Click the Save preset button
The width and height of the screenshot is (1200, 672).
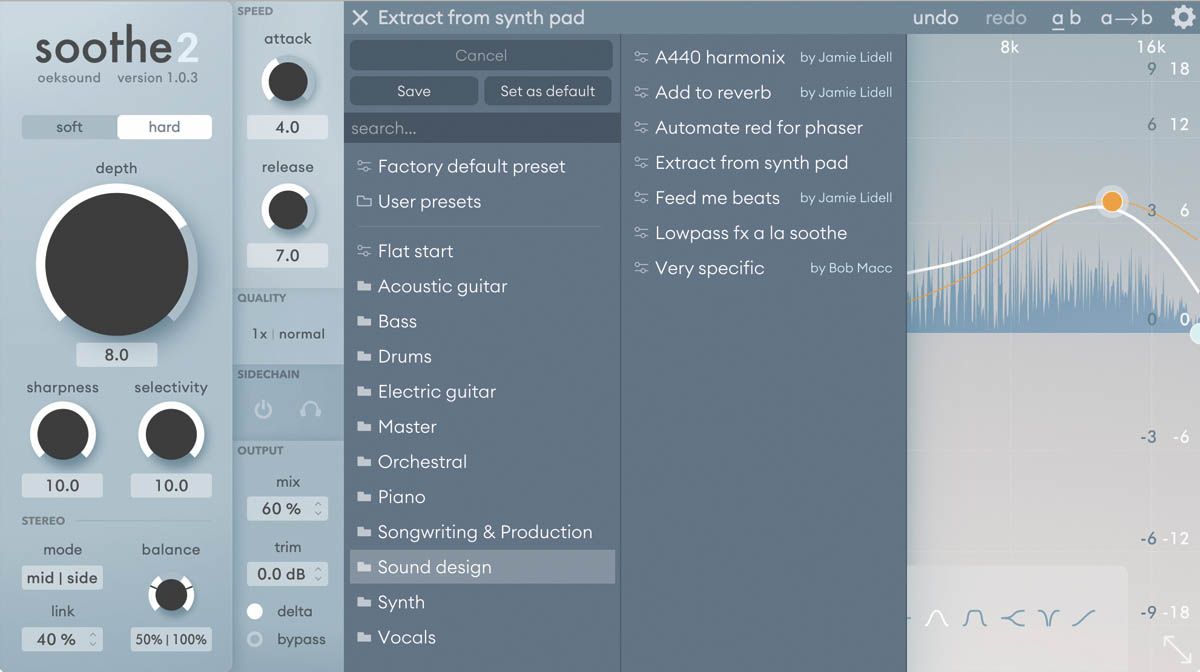click(413, 91)
